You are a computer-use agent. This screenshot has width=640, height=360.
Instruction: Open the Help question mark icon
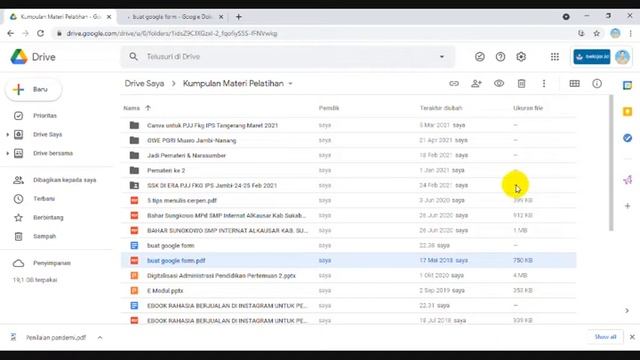[500, 57]
